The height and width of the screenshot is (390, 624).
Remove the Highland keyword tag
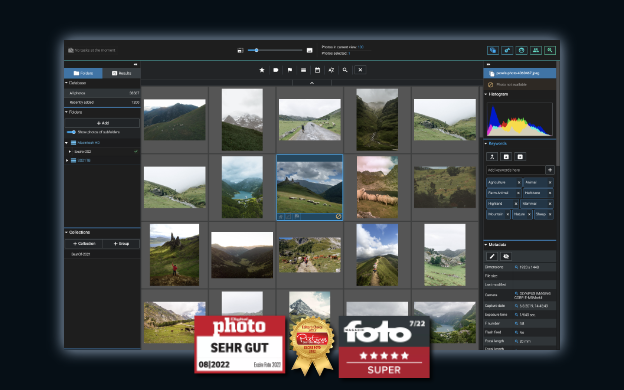(x=516, y=204)
